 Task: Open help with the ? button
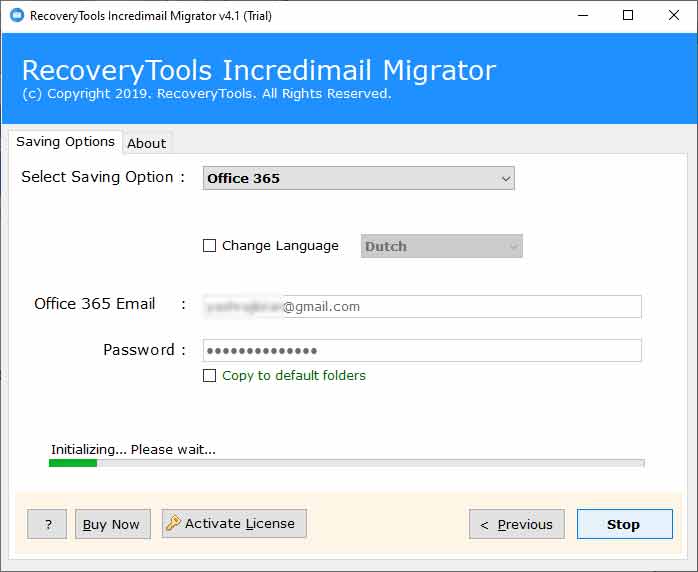(x=47, y=524)
